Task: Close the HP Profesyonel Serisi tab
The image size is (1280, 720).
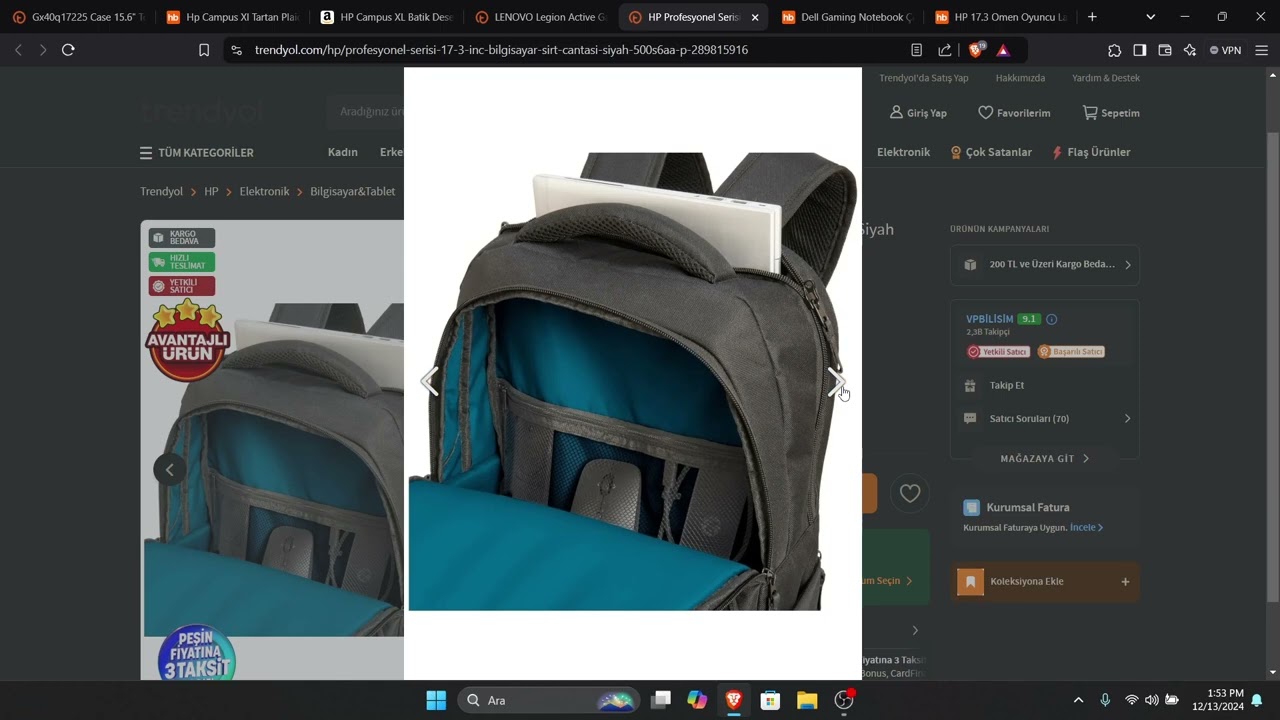Action: pos(755,17)
